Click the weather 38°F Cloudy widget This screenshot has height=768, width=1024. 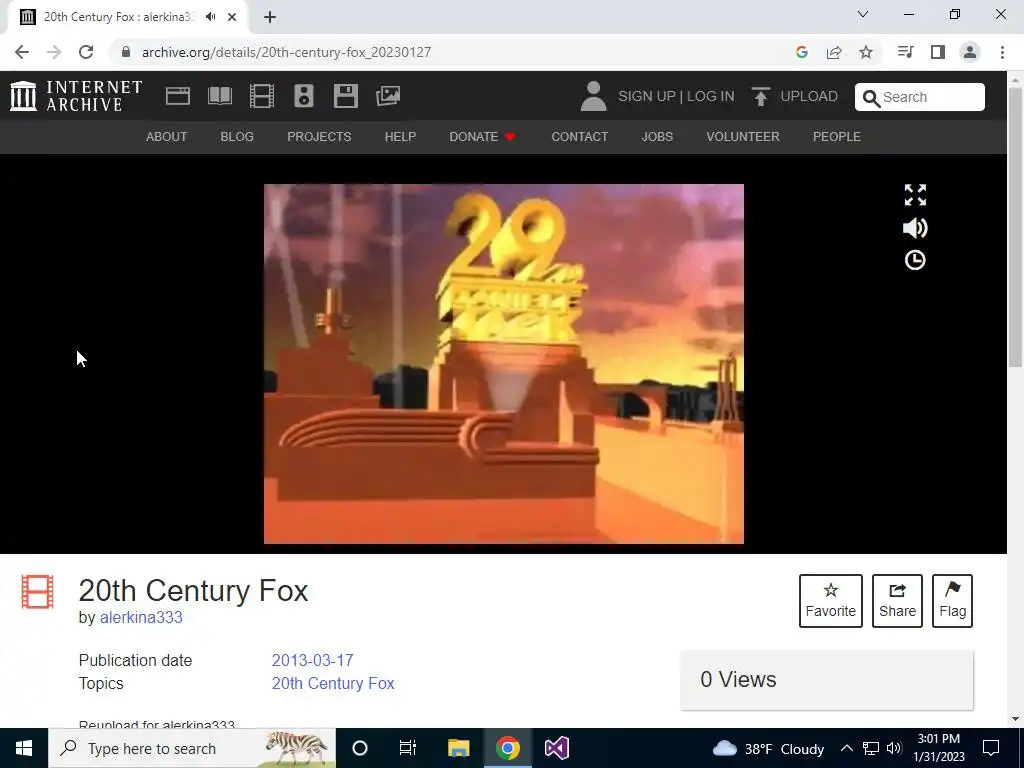pyautogui.click(x=769, y=748)
